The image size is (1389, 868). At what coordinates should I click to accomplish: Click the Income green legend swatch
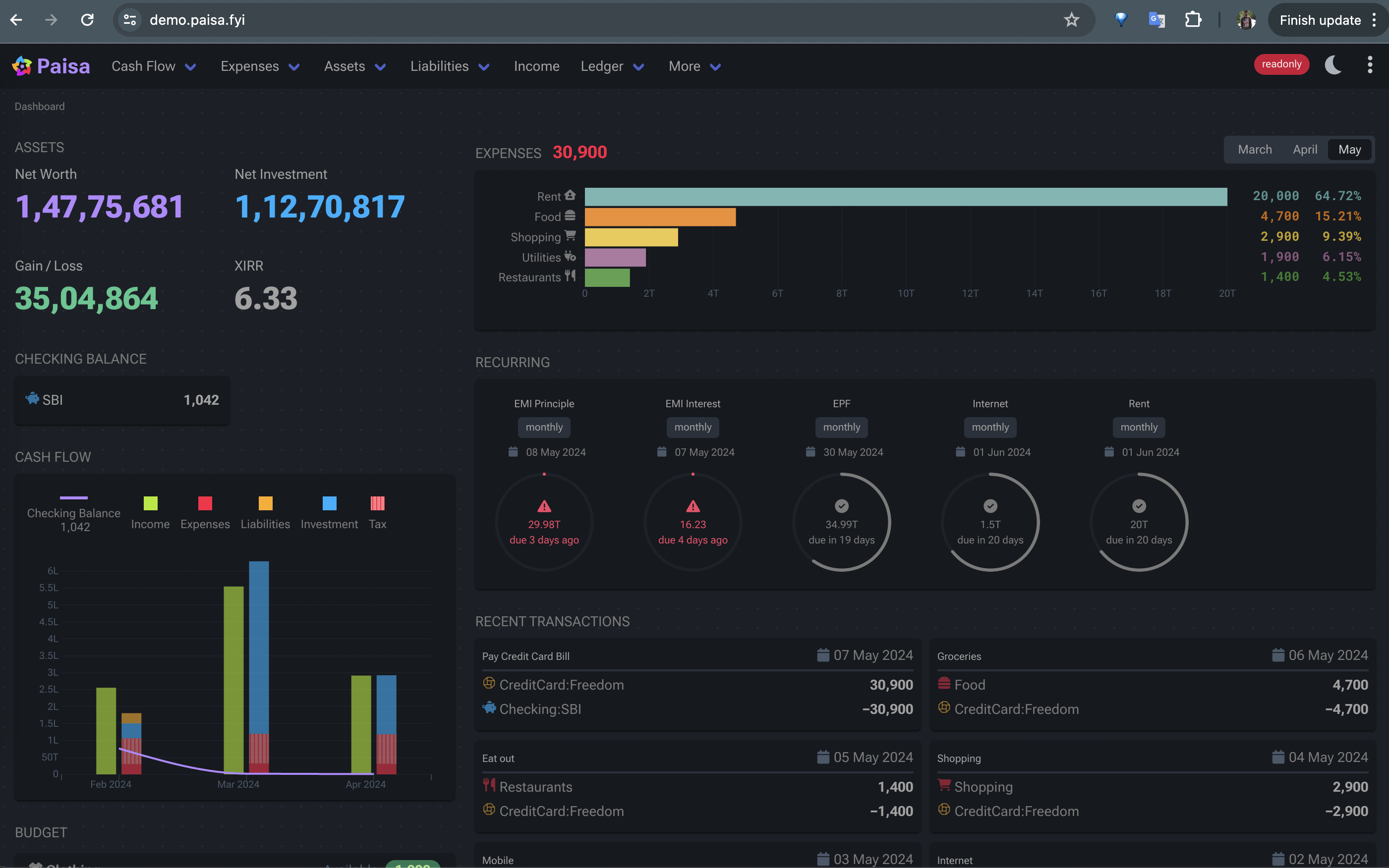click(x=150, y=503)
